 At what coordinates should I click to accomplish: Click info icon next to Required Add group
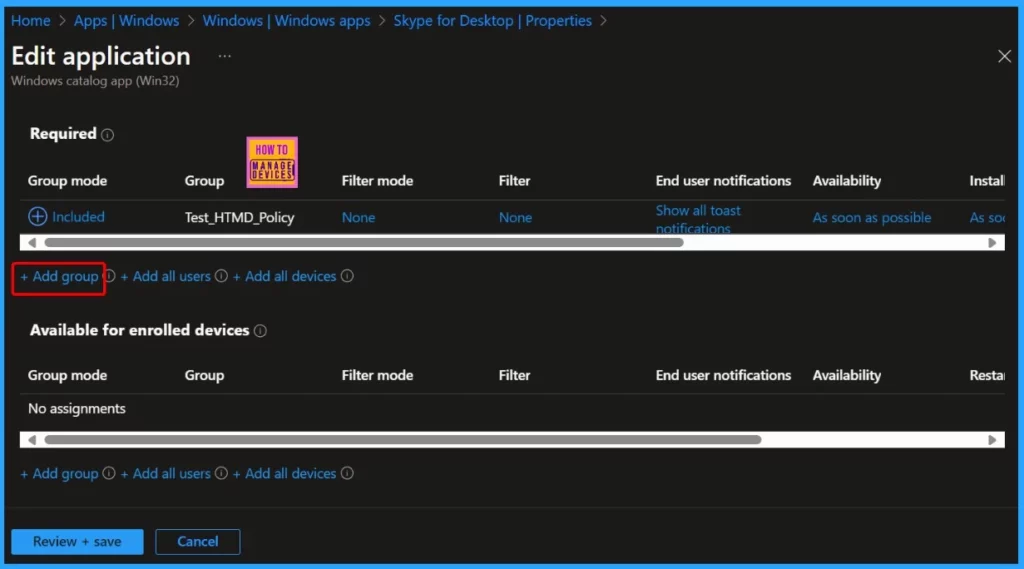click(x=110, y=276)
